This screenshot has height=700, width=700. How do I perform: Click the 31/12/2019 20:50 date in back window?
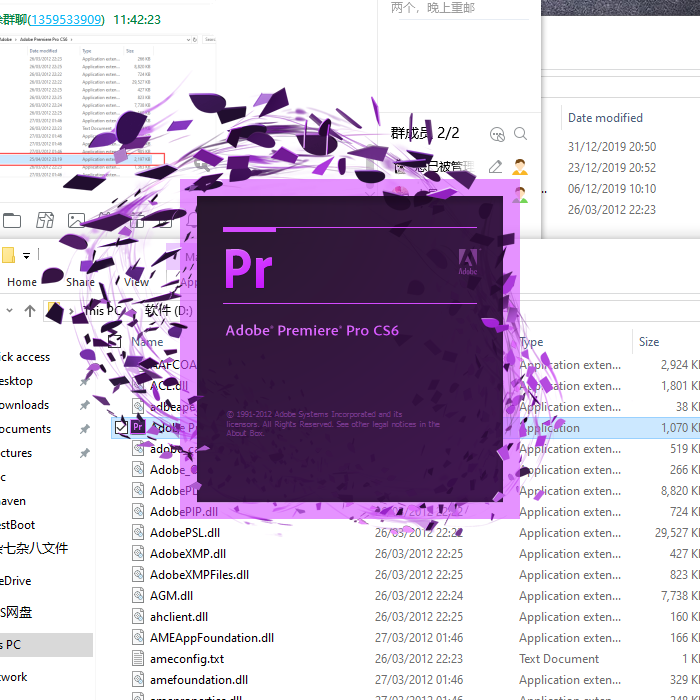pos(612,147)
